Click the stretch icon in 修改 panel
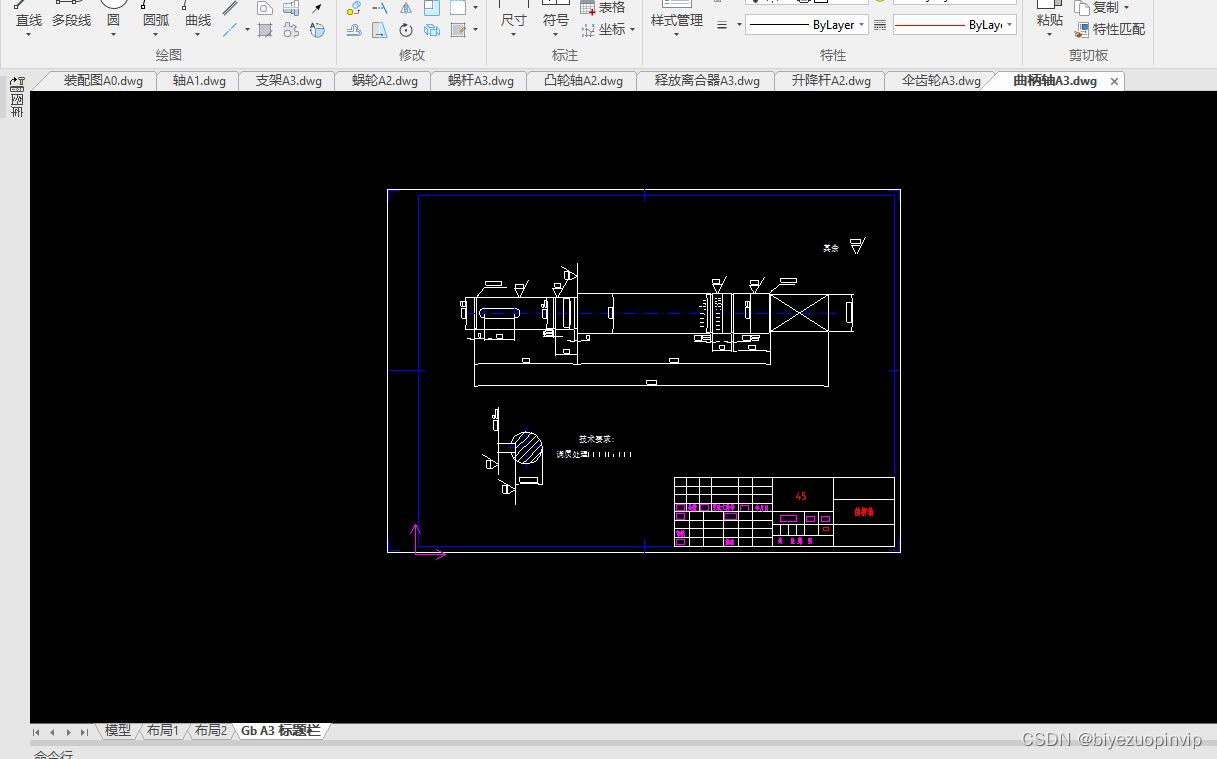 [x=380, y=30]
